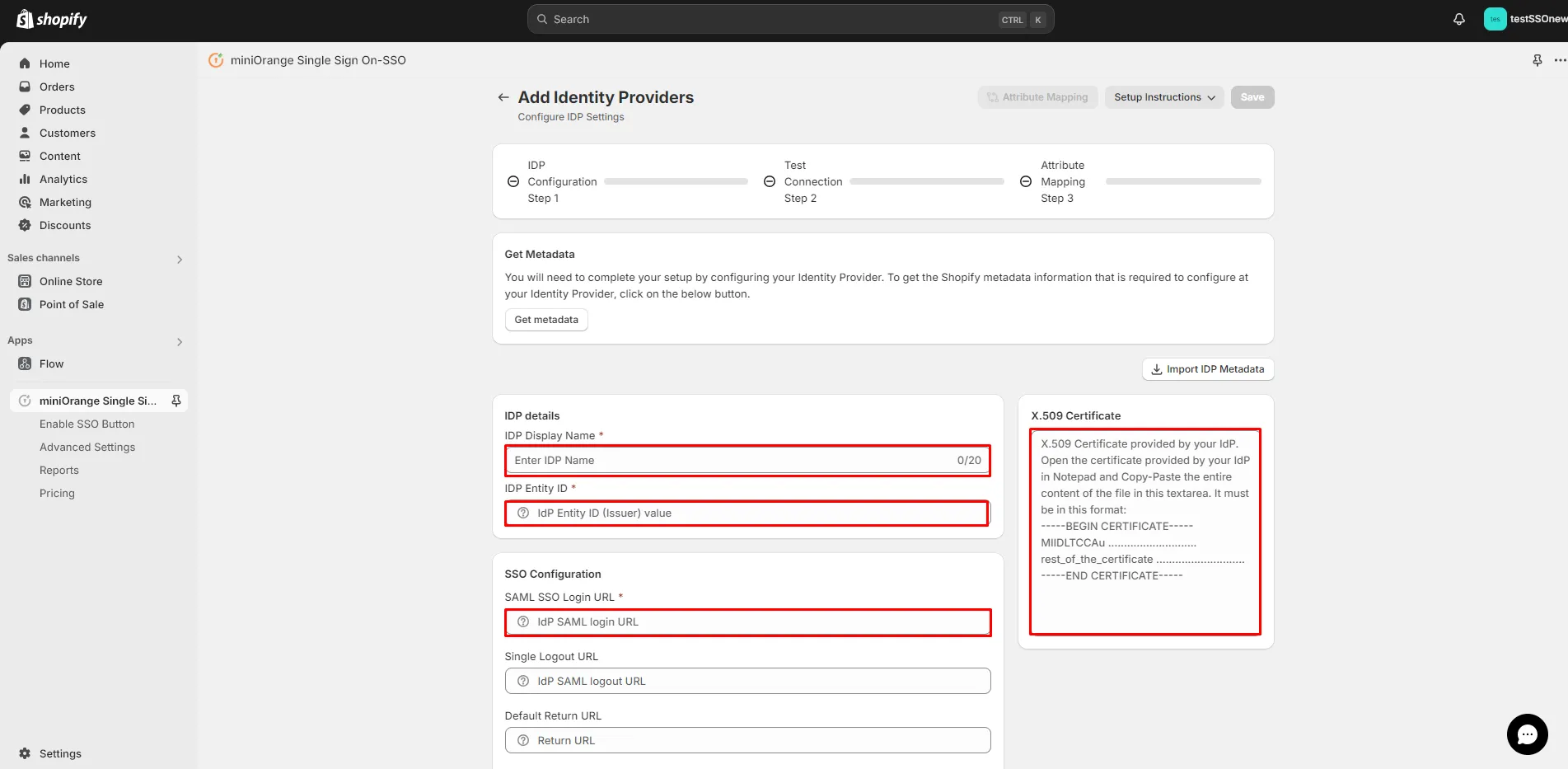Expand the Apps section

[180, 341]
